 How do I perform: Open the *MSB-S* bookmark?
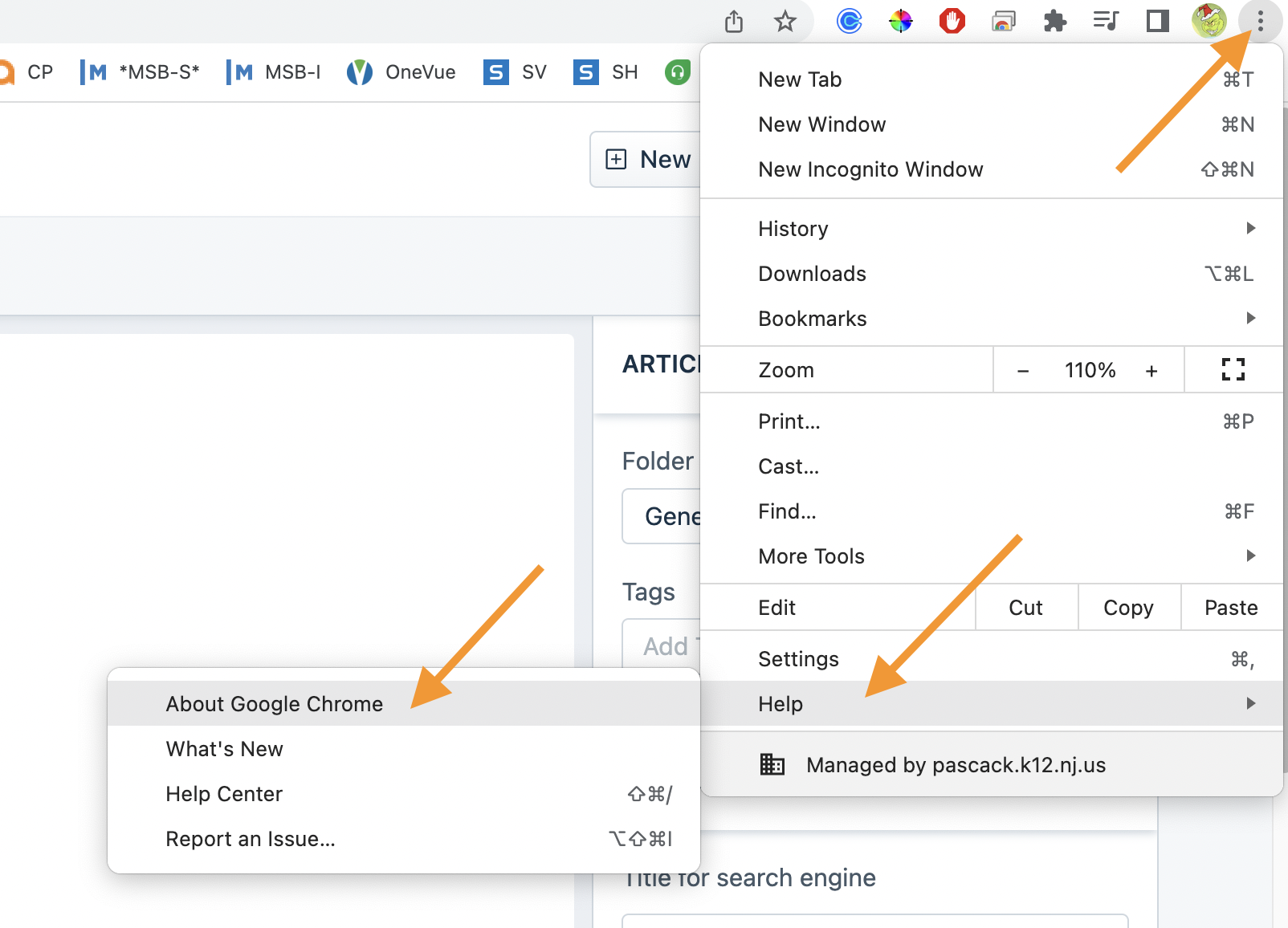140,72
